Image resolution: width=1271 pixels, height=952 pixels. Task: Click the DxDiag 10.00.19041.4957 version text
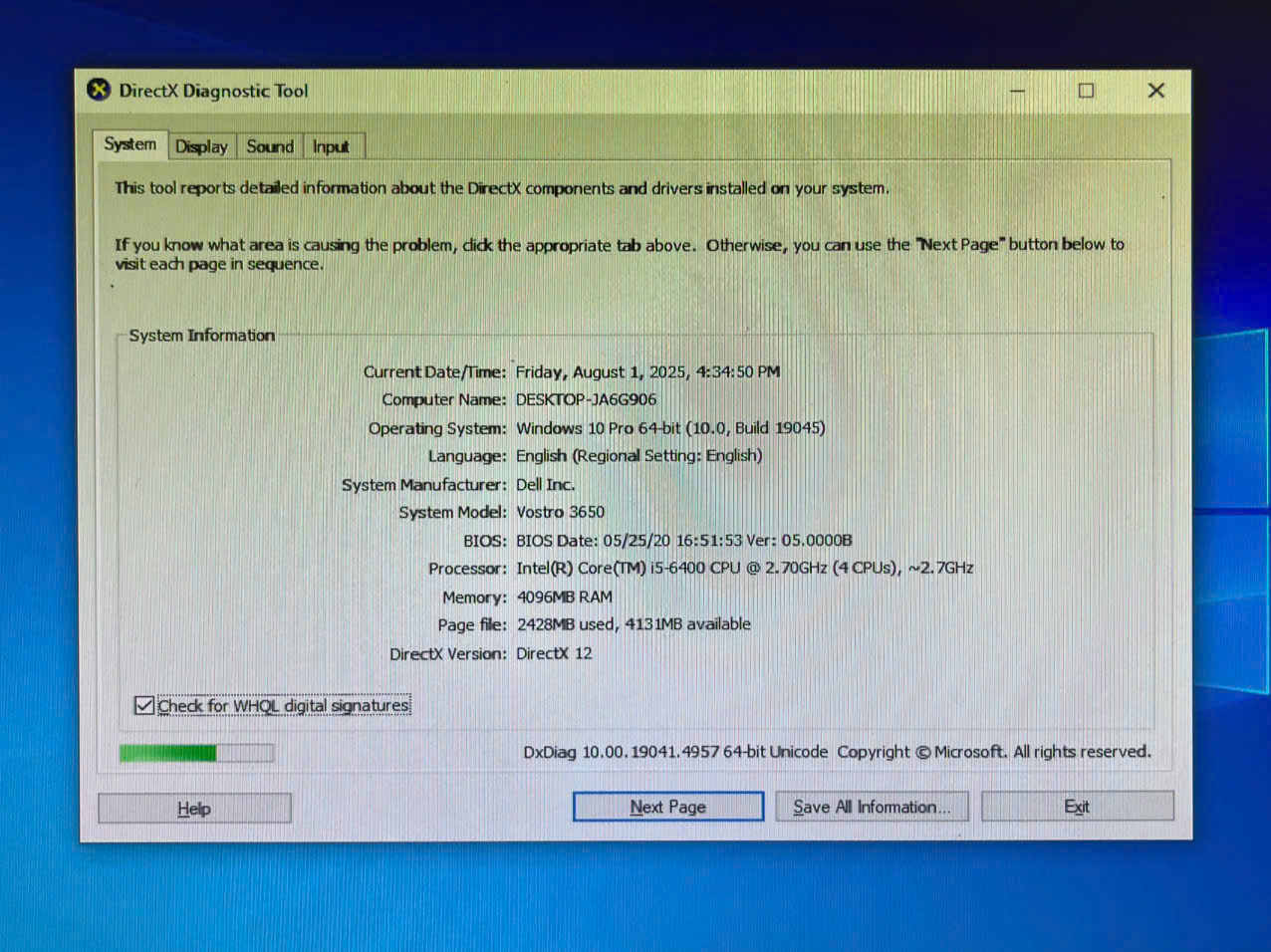tap(675, 752)
